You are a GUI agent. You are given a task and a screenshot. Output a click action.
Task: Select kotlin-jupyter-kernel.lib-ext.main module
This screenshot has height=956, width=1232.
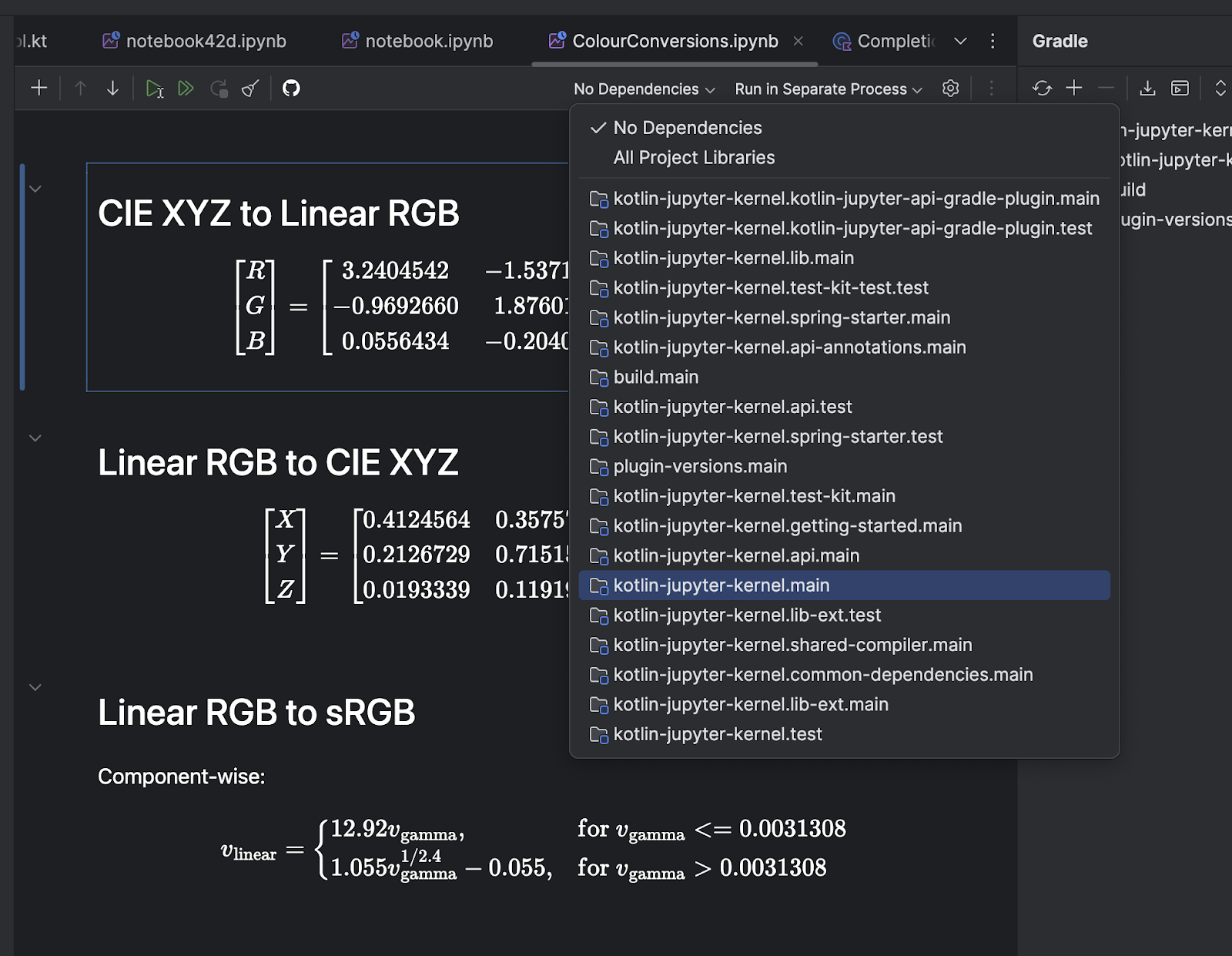pyautogui.click(x=844, y=705)
